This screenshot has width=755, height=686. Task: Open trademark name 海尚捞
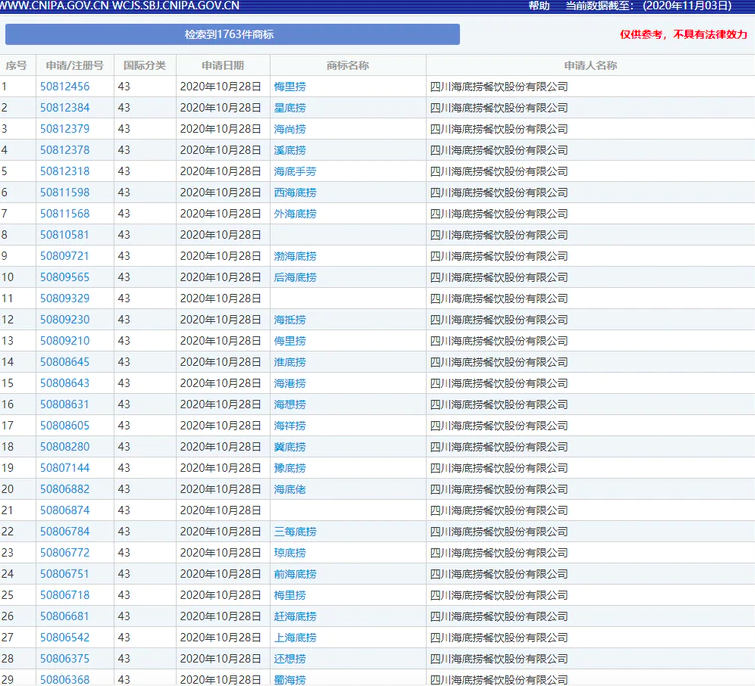click(x=290, y=129)
